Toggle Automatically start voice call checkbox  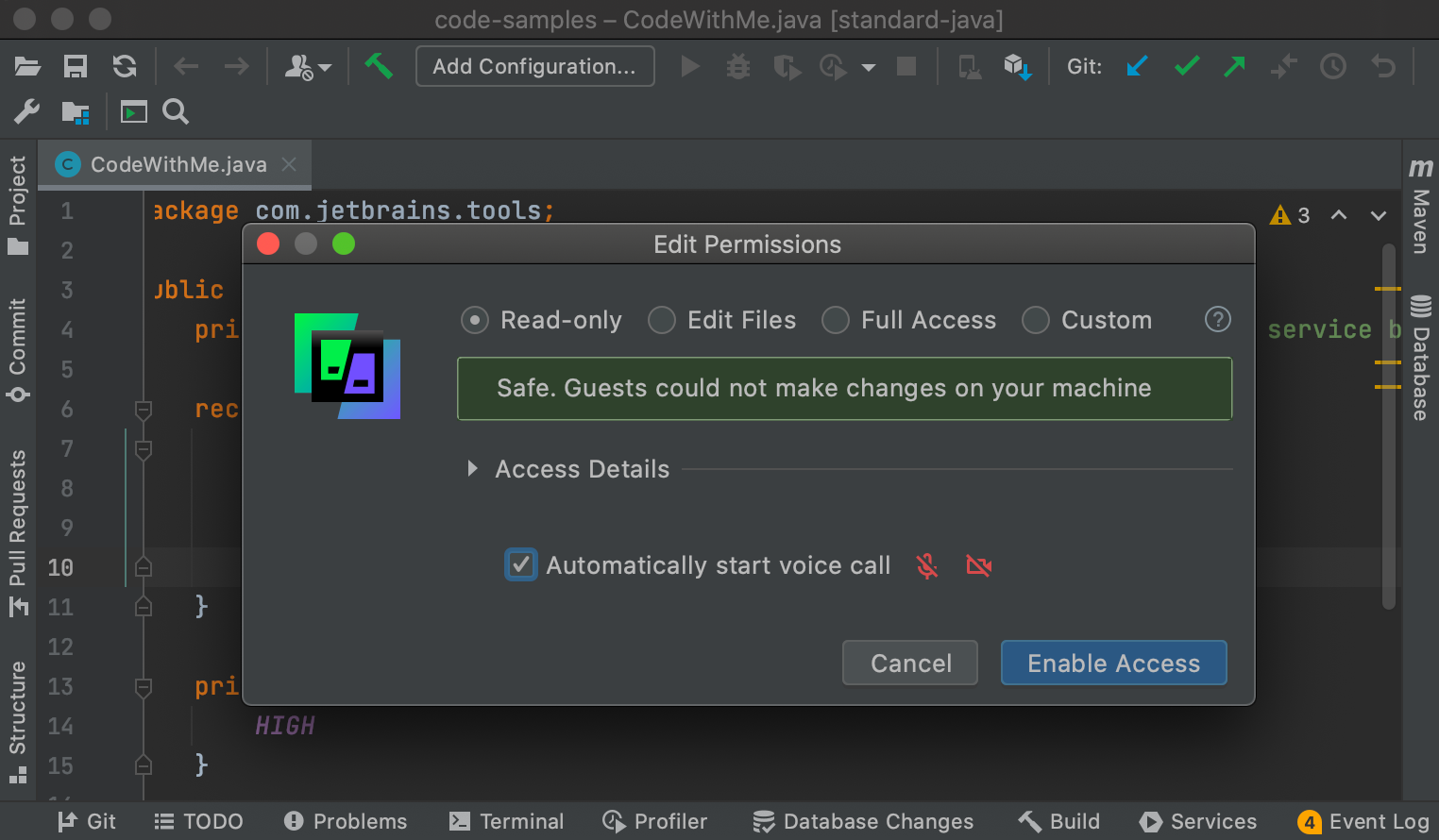(521, 565)
